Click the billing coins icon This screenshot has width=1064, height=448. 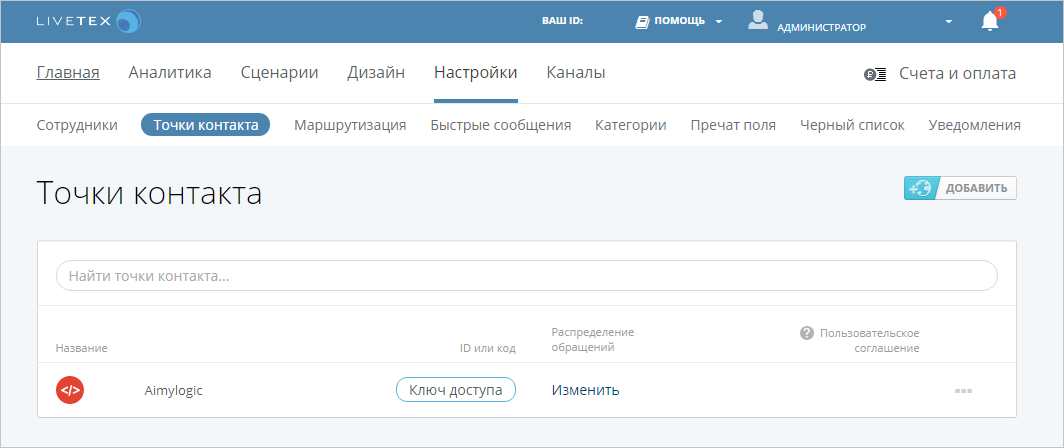click(876, 74)
